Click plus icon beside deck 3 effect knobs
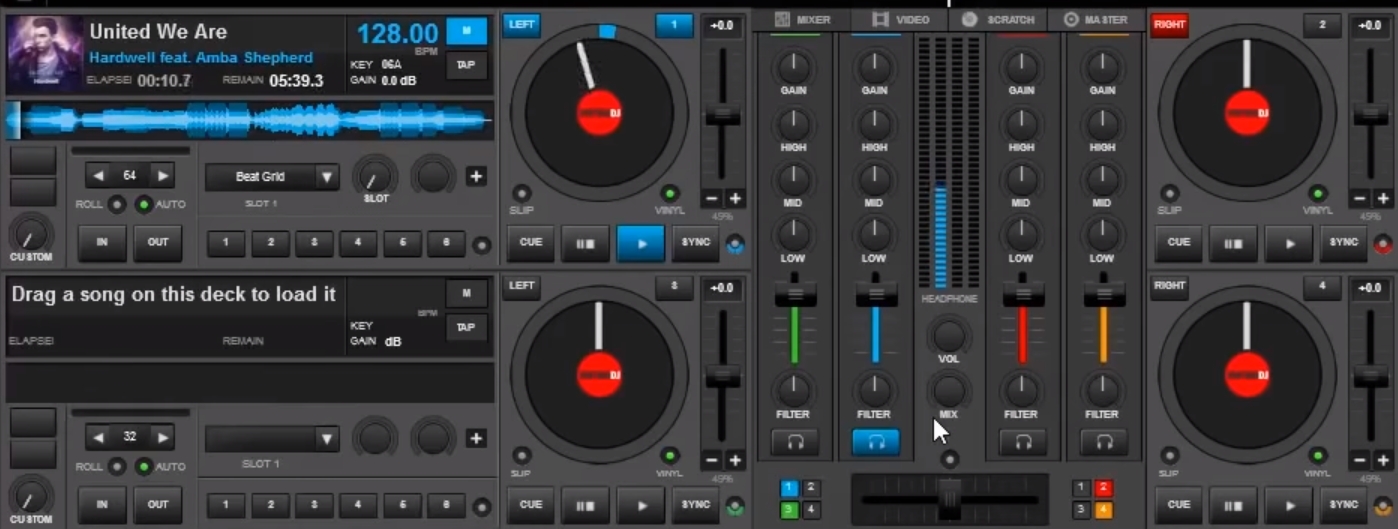The width and height of the screenshot is (1398, 529). pos(476,438)
